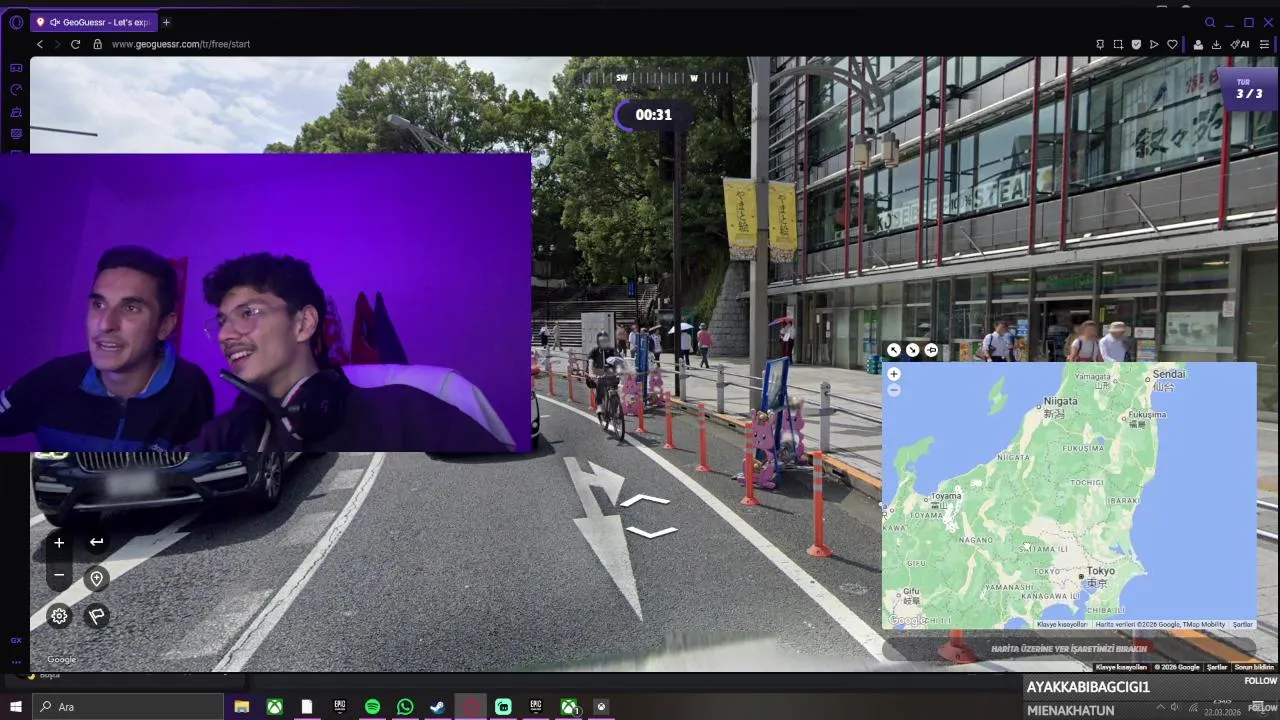Image resolution: width=1280 pixels, height=720 pixels.
Task: Open GX Corner gamepad sidebar icon
Action: pyautogui.click(x=16, y=68)
